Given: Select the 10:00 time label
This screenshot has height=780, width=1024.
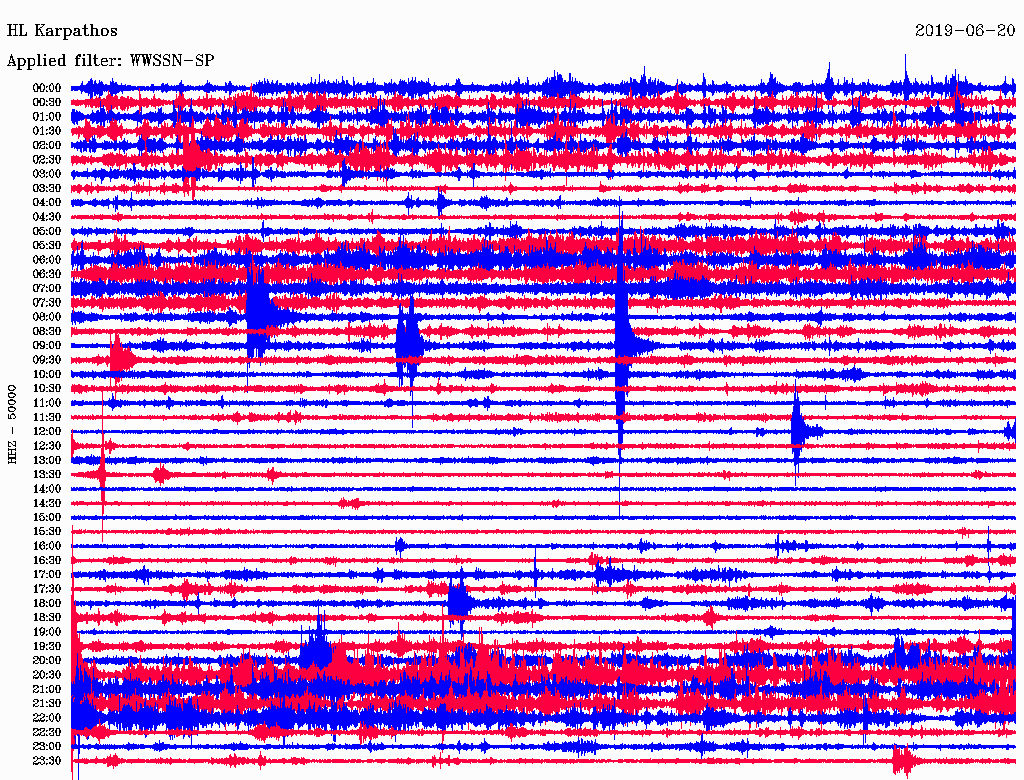Looking at the screenshot, I should pos(47,374).
